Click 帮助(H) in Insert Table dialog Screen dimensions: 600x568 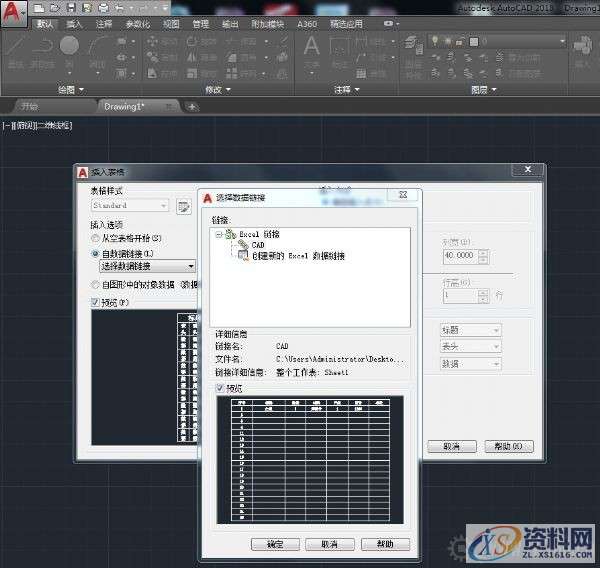coord(509,446)
